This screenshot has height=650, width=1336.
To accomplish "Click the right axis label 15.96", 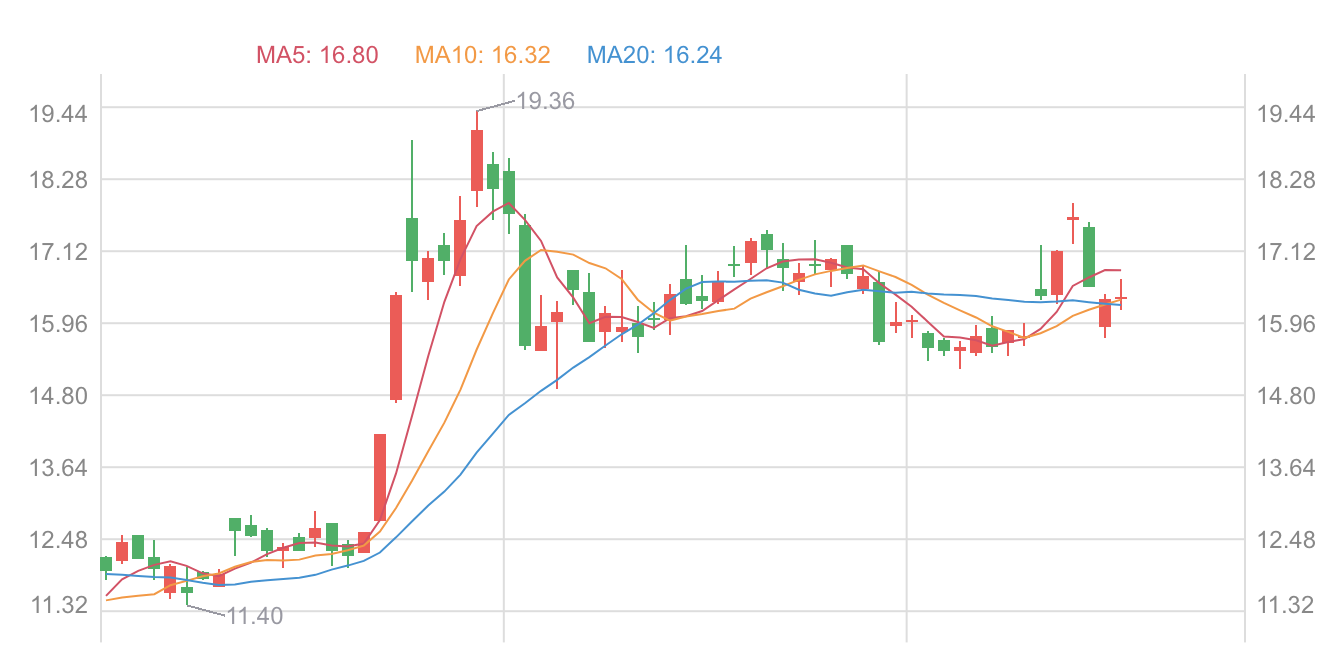I will tap(1285, 324).
